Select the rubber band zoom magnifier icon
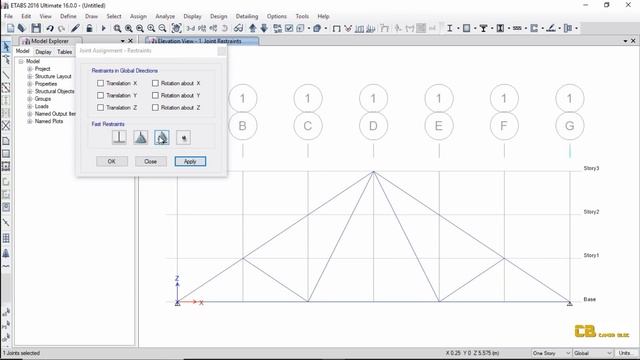 117,28
